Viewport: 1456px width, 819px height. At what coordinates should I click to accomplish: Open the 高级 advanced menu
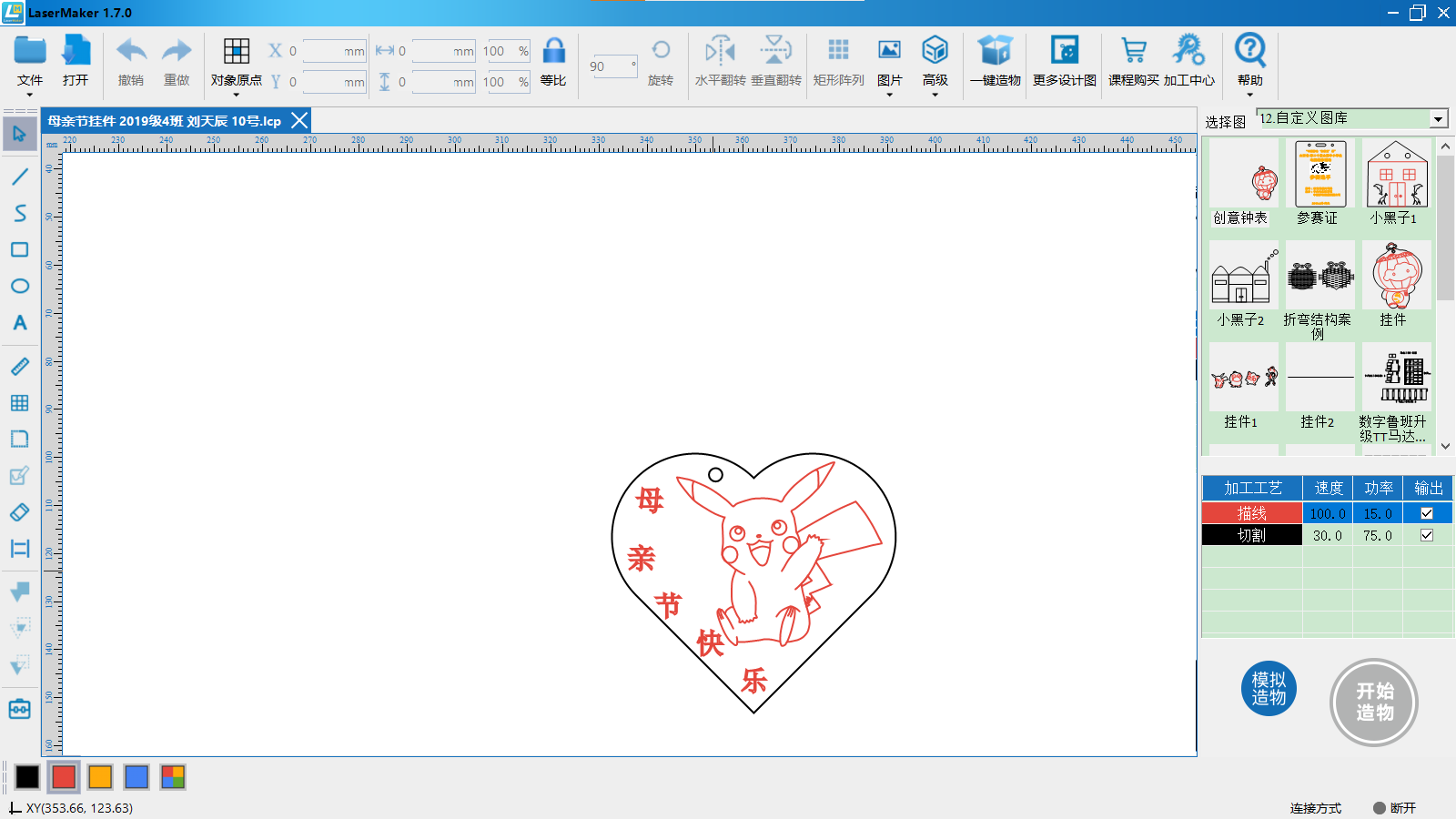(935, 50)
